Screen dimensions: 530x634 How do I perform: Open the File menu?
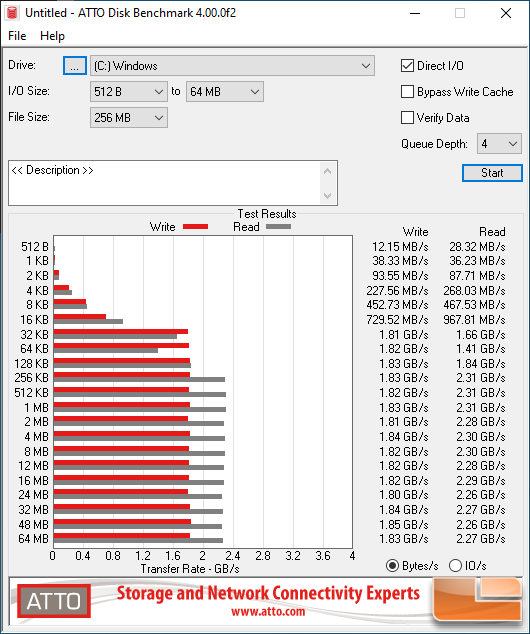[17, 36]
